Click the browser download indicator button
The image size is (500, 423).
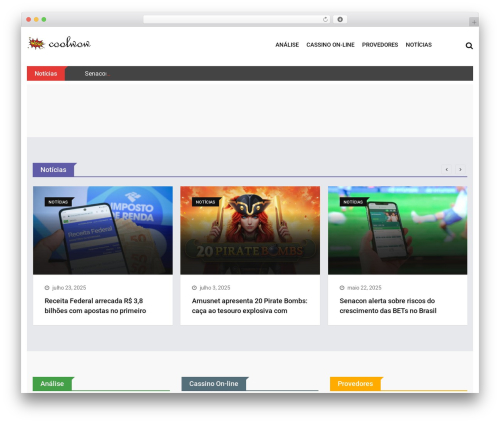340,19
